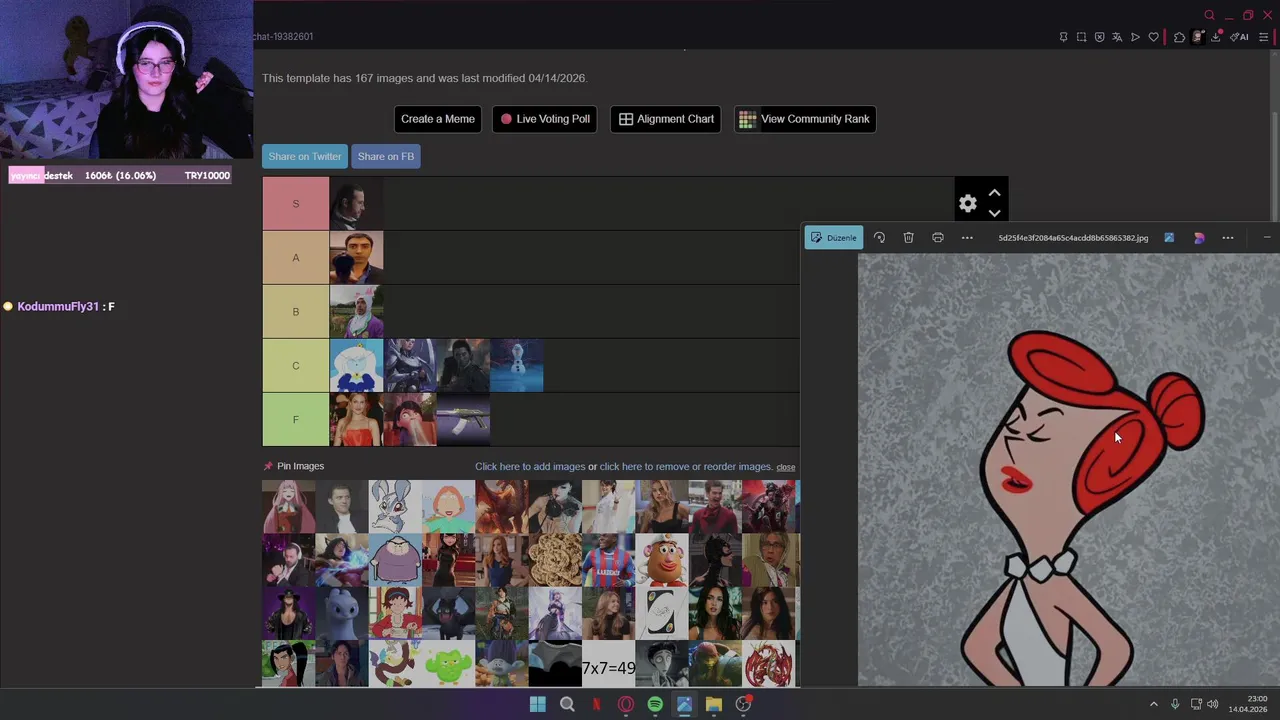This screenshot has height=720, width=1280.
Task: Click browser search magnifier icon
Action: 1209,15
